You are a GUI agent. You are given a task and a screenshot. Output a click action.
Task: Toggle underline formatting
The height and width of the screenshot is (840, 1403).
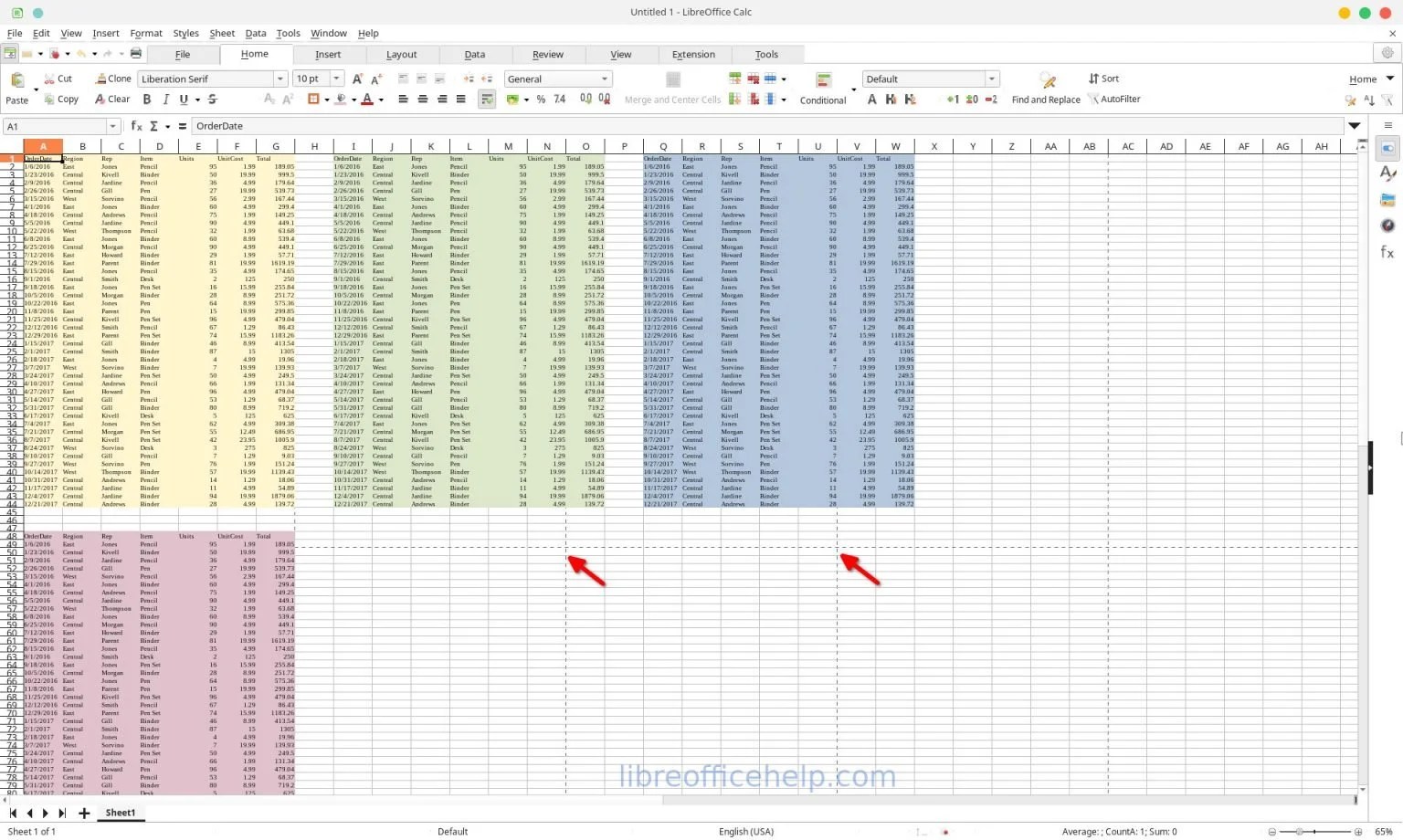(x=184, y=99)
